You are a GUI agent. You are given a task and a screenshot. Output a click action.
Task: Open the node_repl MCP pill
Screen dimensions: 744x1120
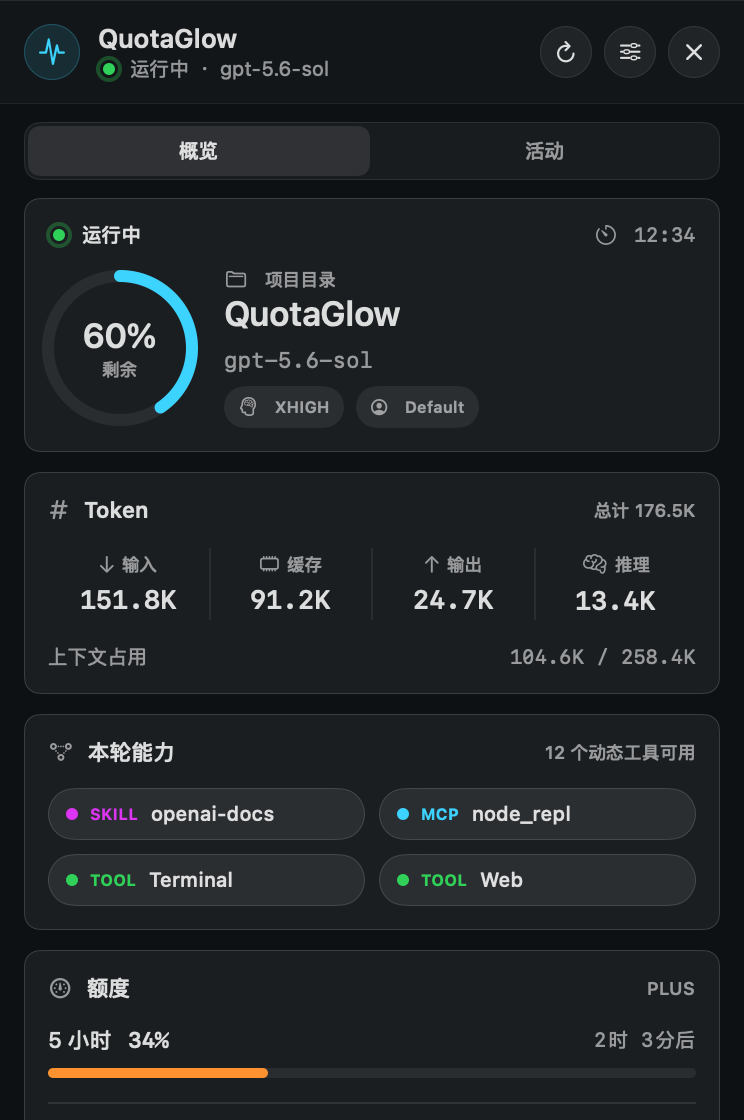pyautogui.click(x=537, y=814)
